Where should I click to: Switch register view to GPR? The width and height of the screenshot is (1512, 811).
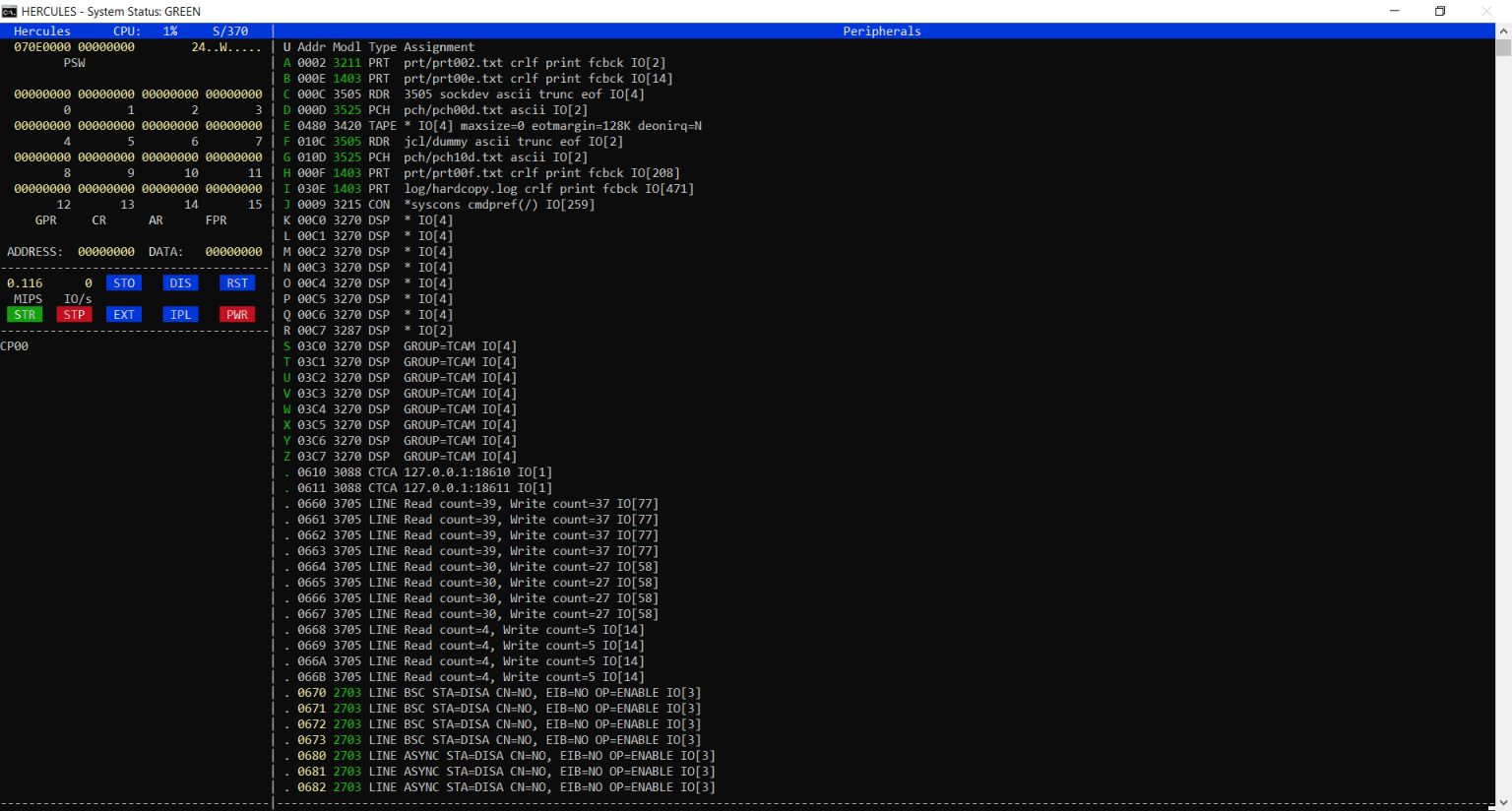(45, 220)
